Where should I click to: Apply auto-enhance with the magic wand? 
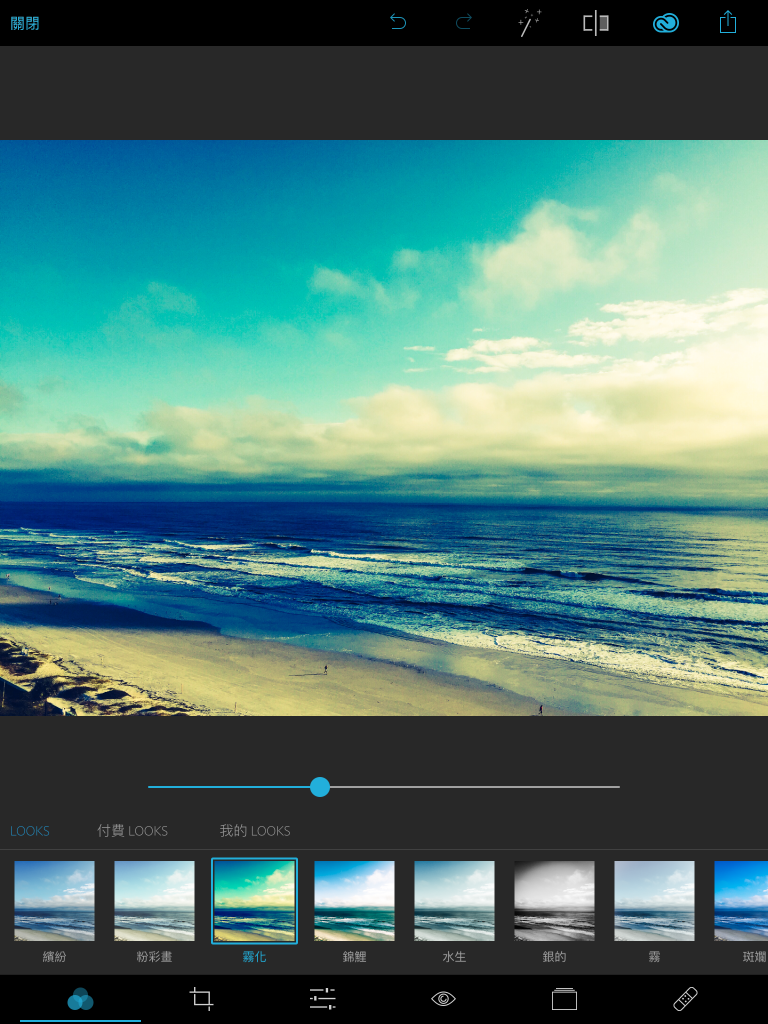(x=530, y=22)
